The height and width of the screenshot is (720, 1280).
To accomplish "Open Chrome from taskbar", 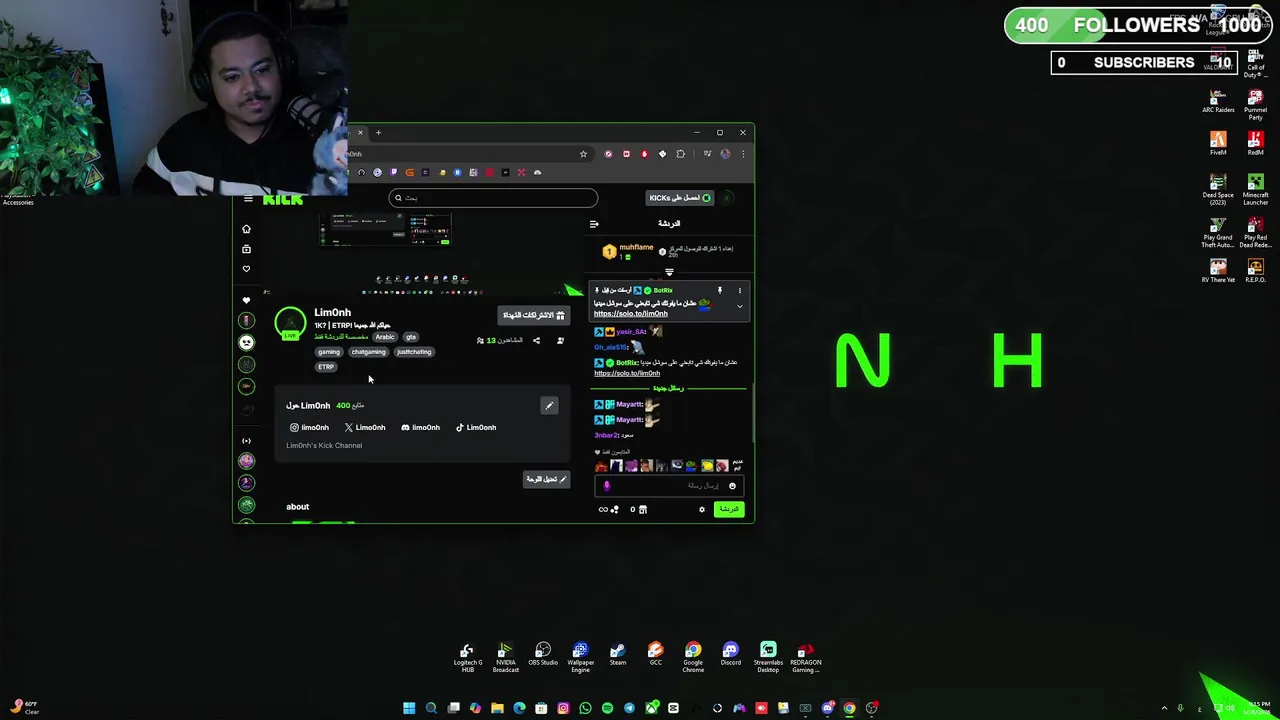I will (849, 708).
